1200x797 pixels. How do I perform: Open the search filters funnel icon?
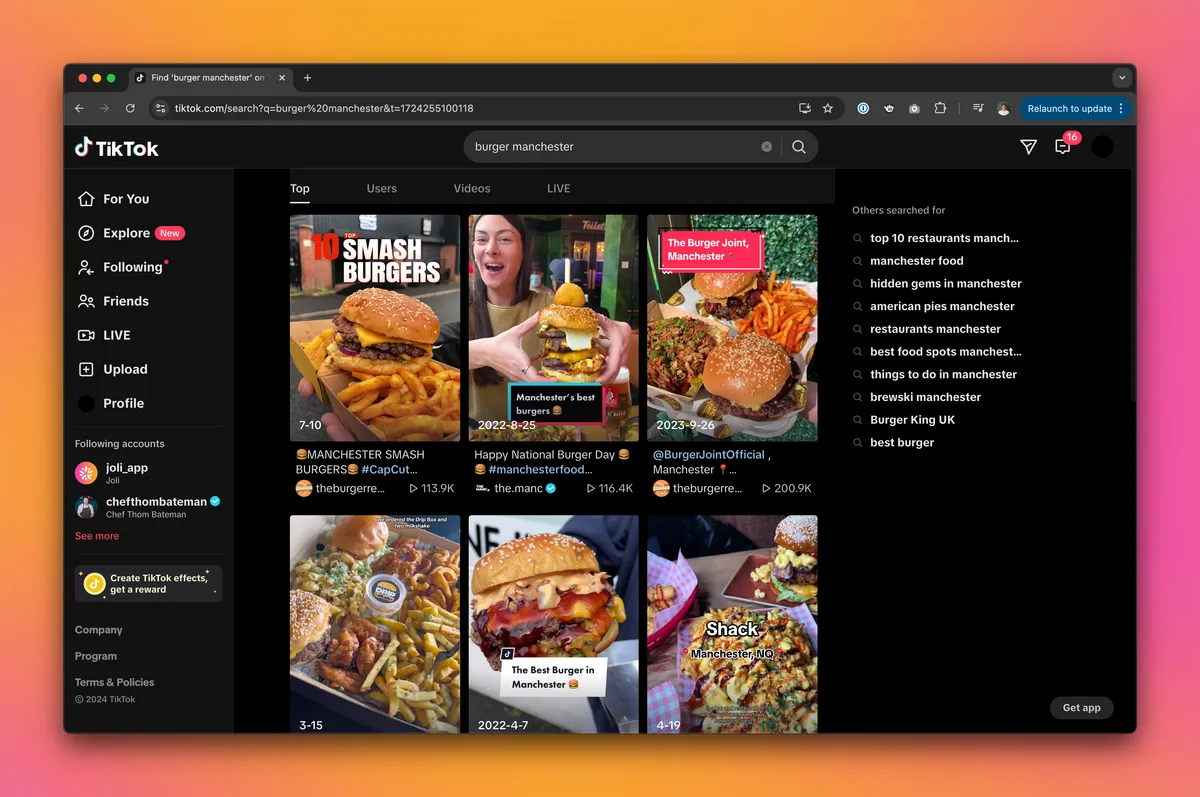[x=1028, y=146]
